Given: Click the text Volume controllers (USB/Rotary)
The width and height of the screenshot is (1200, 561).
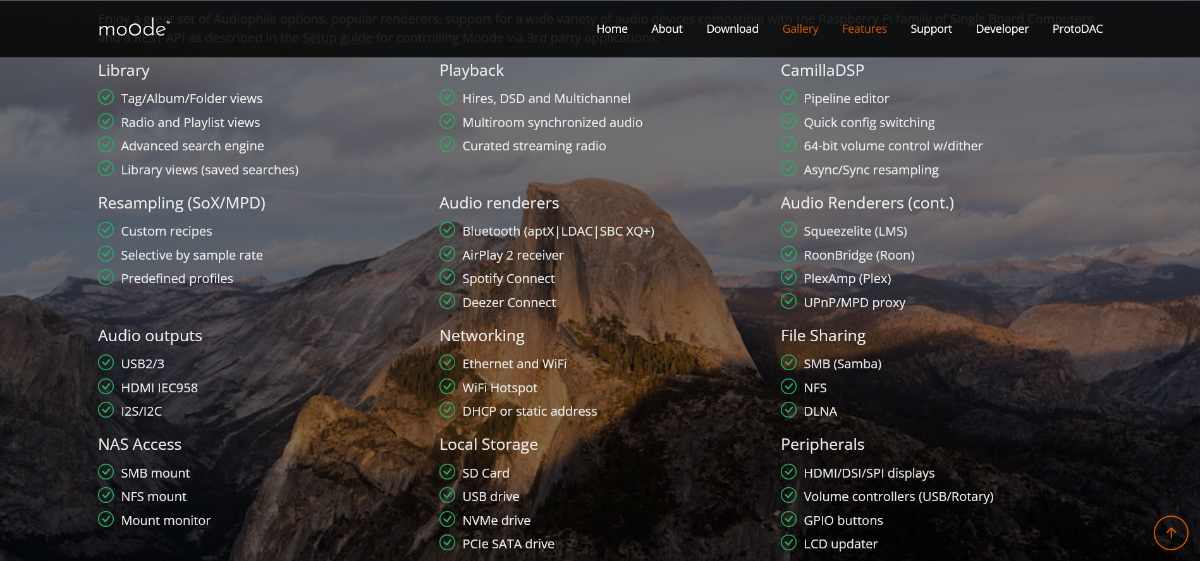Looking at the screenshot, I should tap(899, 496).
